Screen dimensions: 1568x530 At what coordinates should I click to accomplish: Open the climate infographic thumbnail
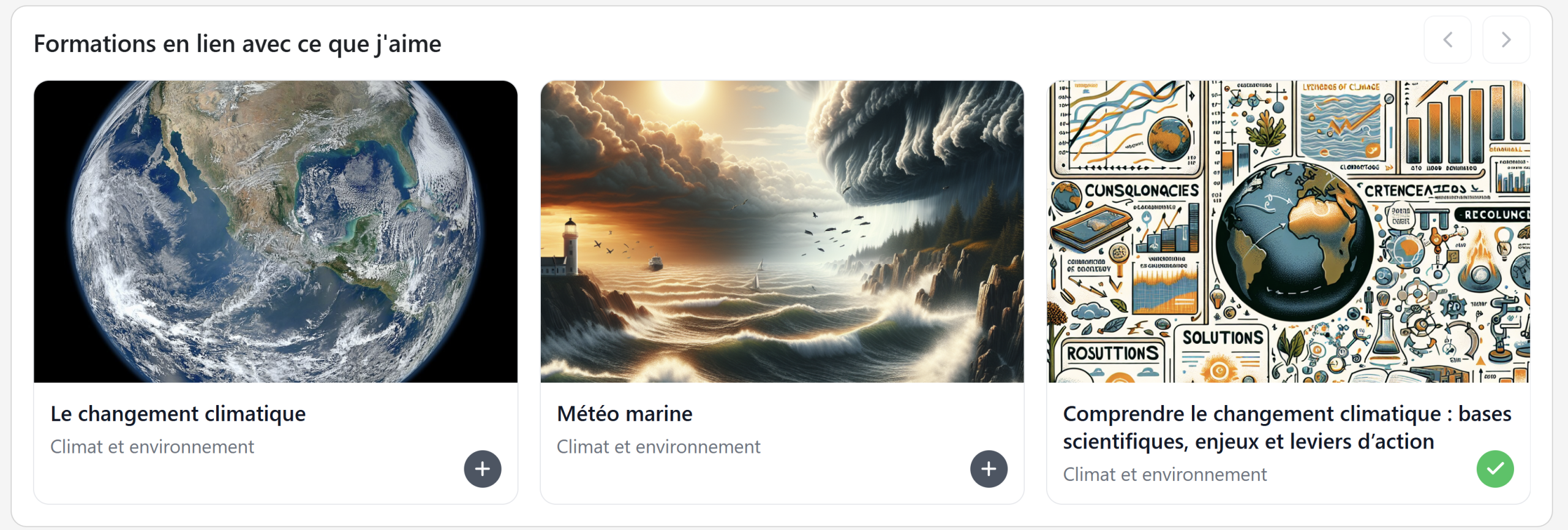[1288, 232]
